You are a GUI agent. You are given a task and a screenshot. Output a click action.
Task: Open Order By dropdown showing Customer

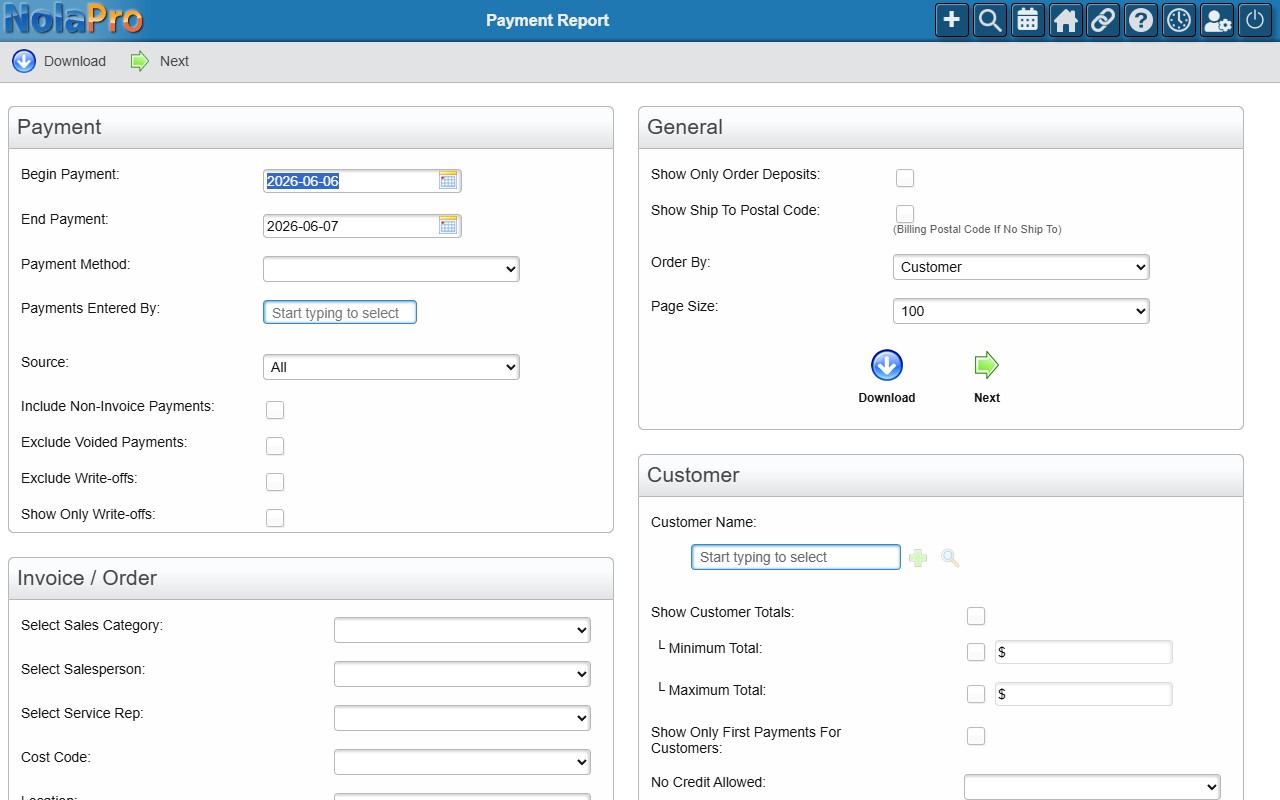pos(1021,267)
